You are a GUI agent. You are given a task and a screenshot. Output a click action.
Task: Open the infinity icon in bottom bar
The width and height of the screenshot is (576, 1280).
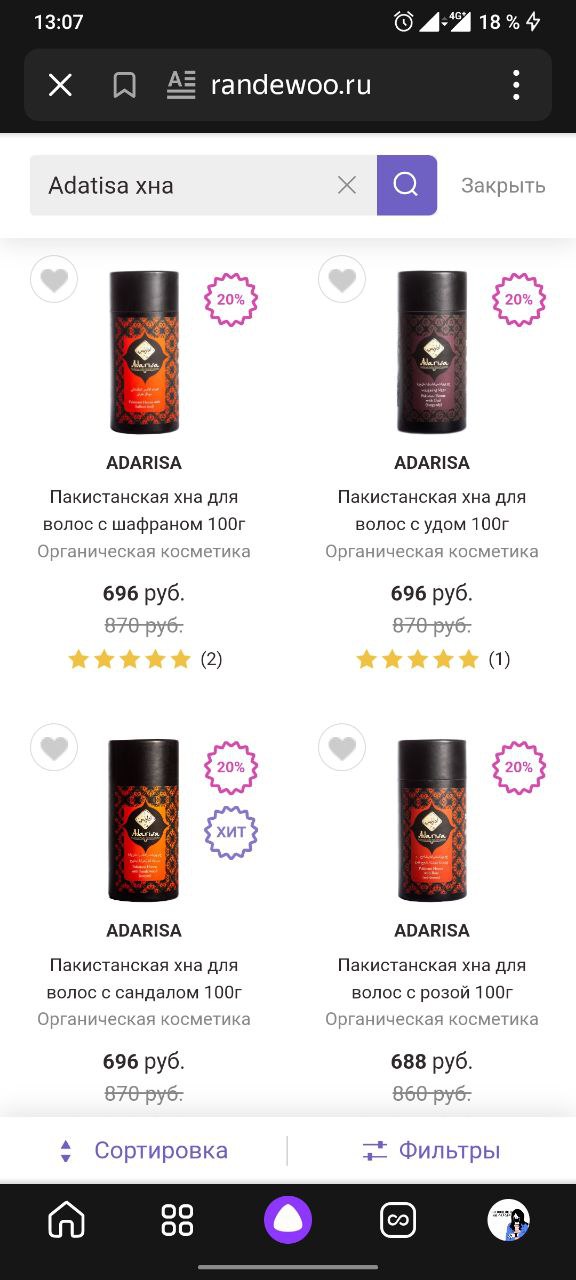click(x=398, y=1220)
